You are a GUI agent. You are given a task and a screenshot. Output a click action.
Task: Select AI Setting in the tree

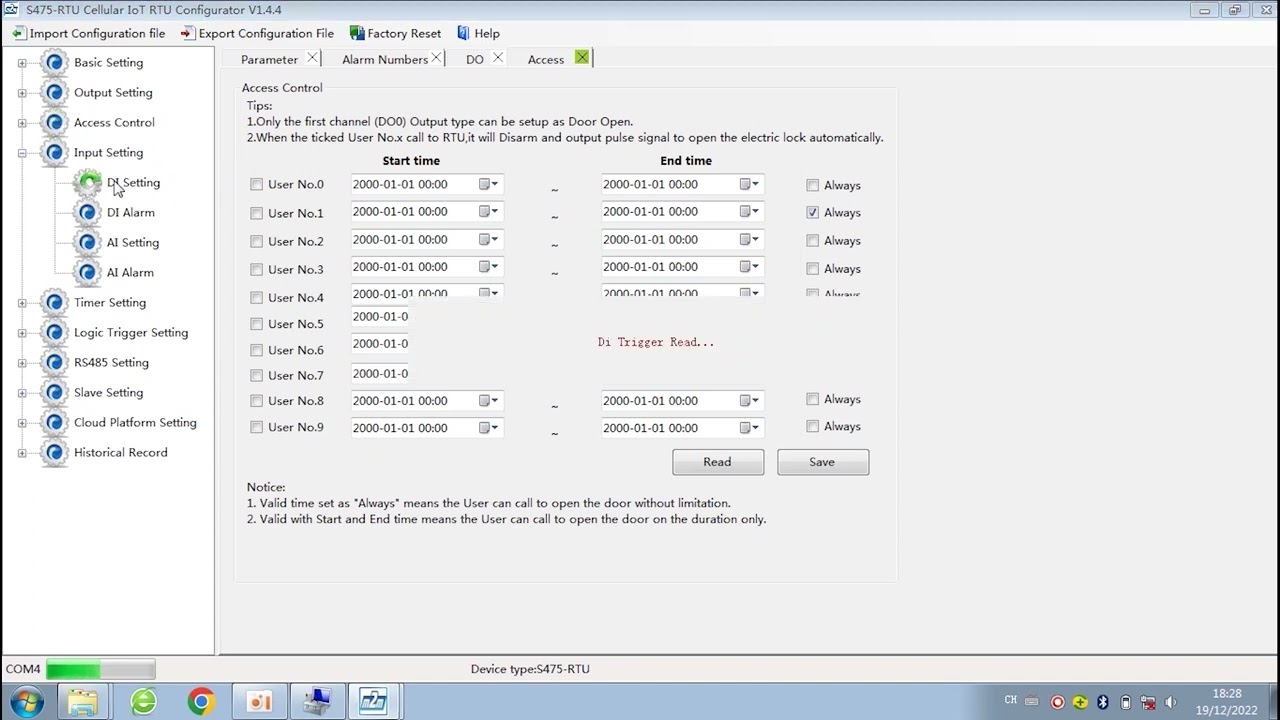pos(133,243)
